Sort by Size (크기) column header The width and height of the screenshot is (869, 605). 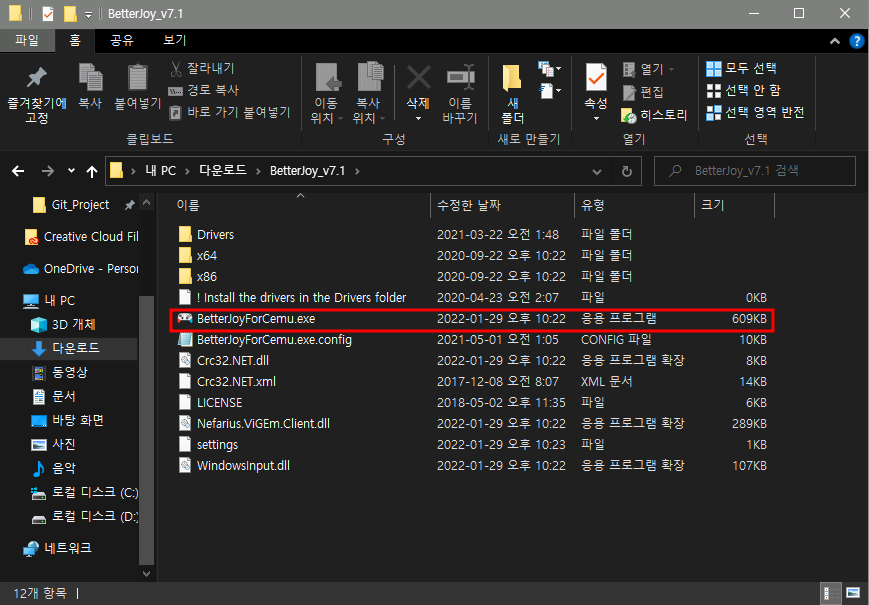[713, 206]
